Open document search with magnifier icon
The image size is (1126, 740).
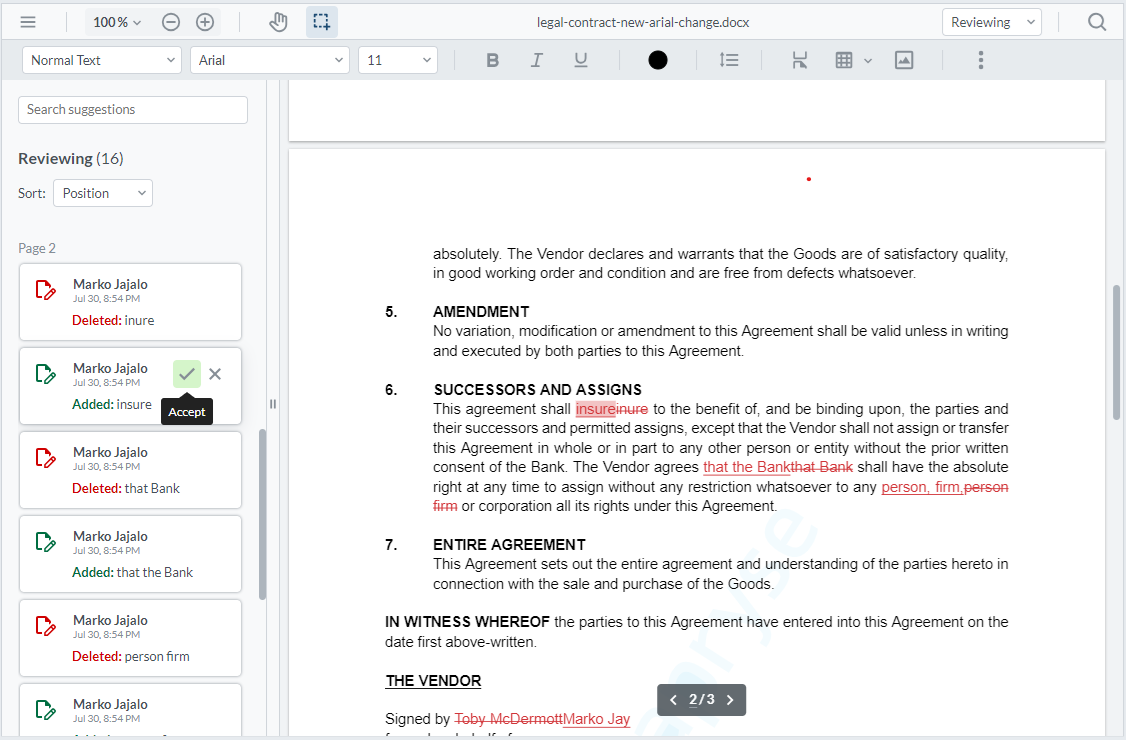(x=1097, y=22)
